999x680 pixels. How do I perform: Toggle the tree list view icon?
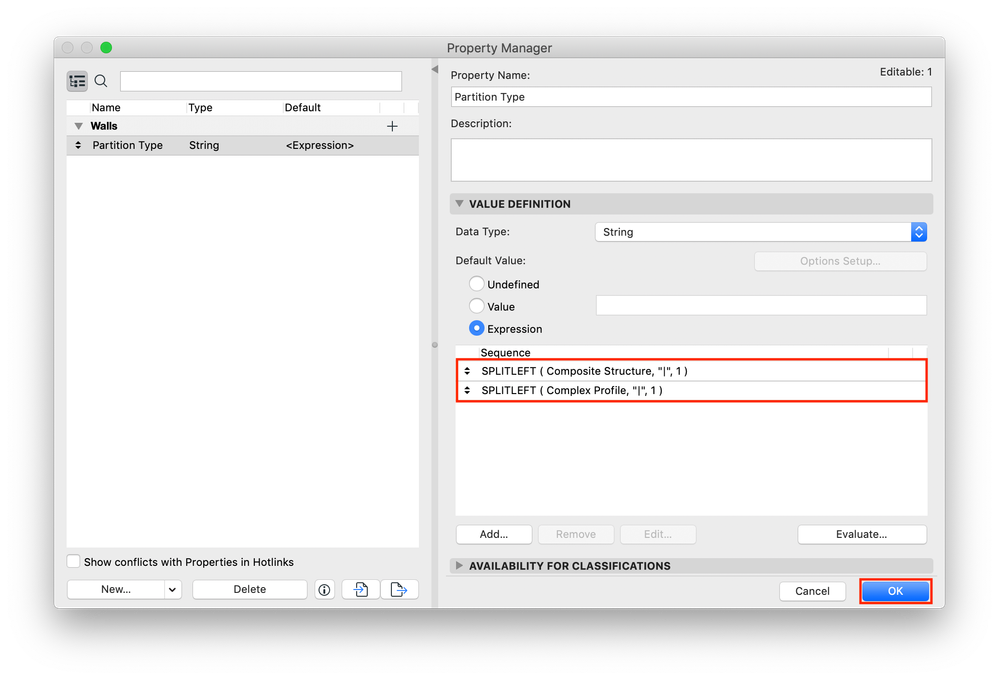[77, 81]
